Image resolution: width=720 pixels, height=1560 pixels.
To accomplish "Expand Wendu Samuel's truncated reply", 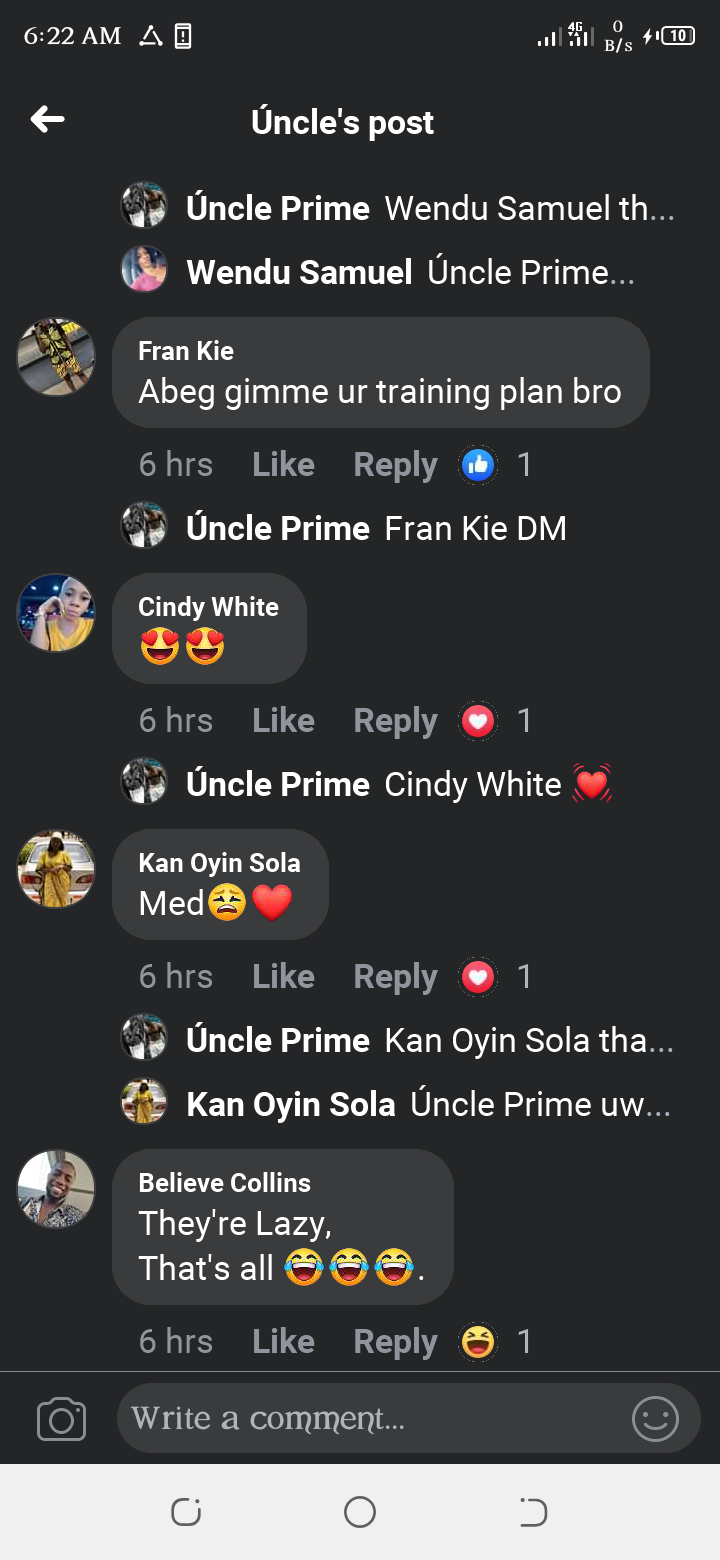I will pyautogui.click(x=530, y=273).
